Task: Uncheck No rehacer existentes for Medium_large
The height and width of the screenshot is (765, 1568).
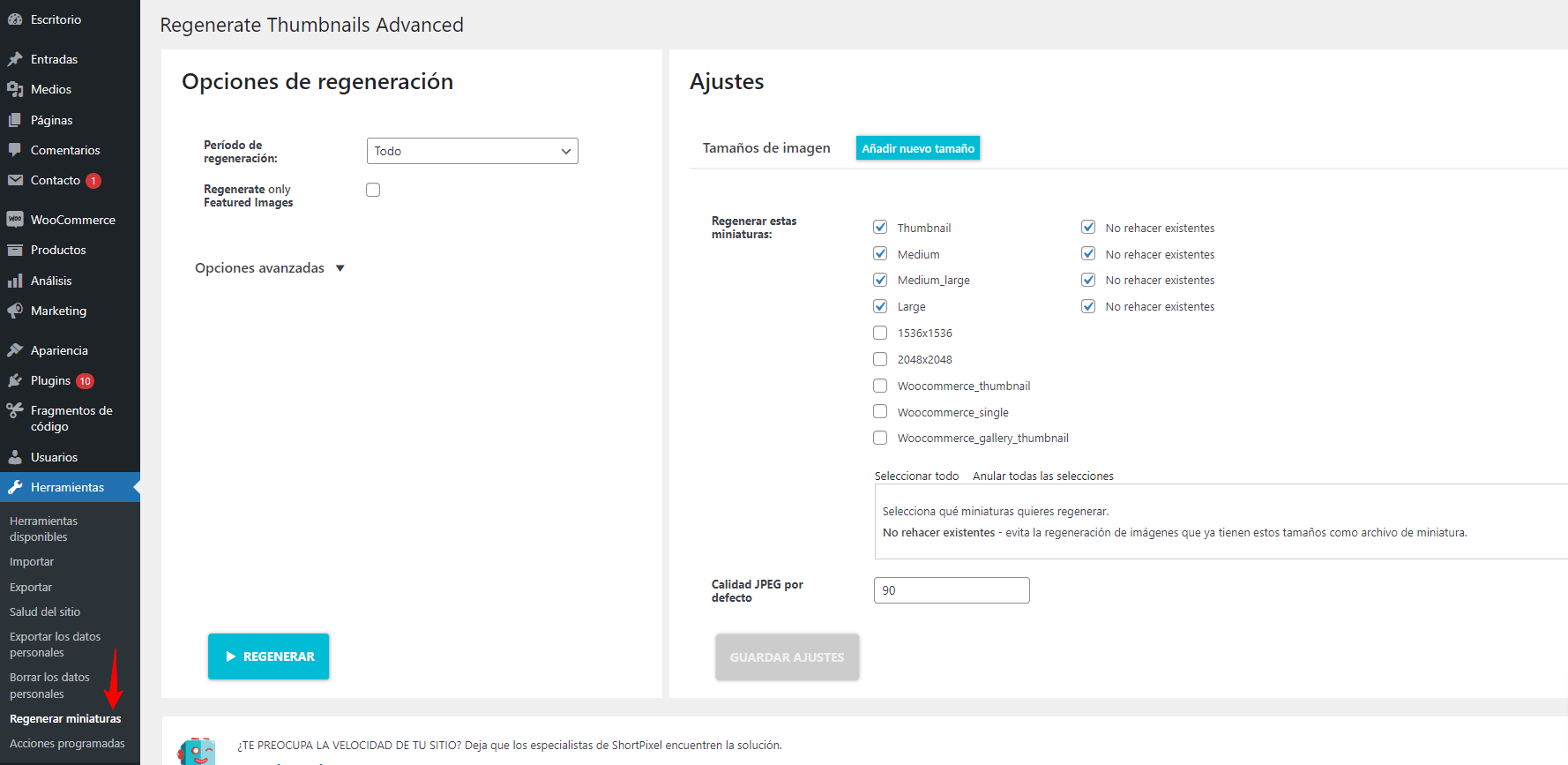Action: [x=1088, y=280]
